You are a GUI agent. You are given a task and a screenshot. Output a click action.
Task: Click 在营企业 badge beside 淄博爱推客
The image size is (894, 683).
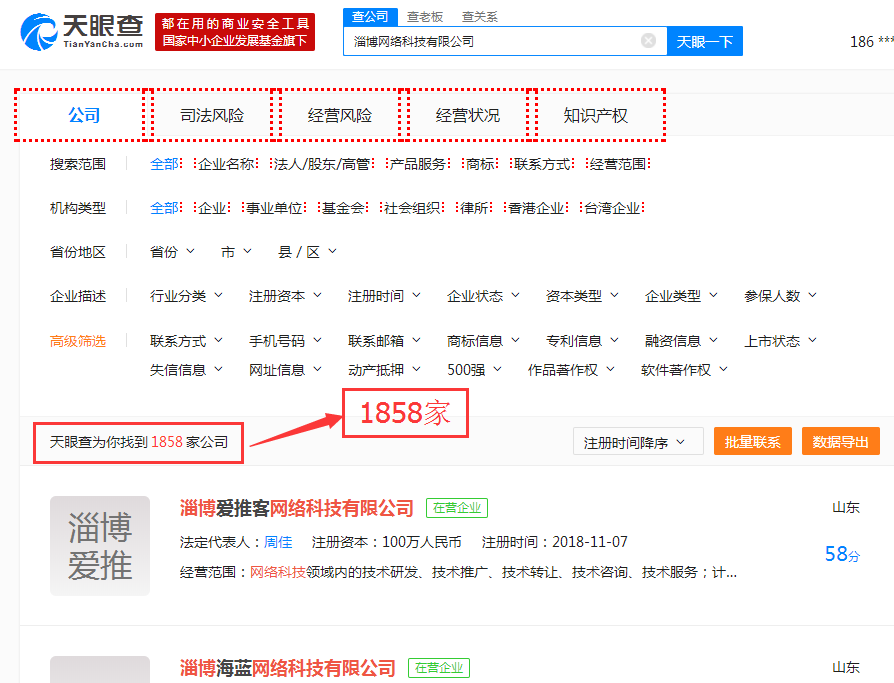pyautogui.click(x=457, y=507)
